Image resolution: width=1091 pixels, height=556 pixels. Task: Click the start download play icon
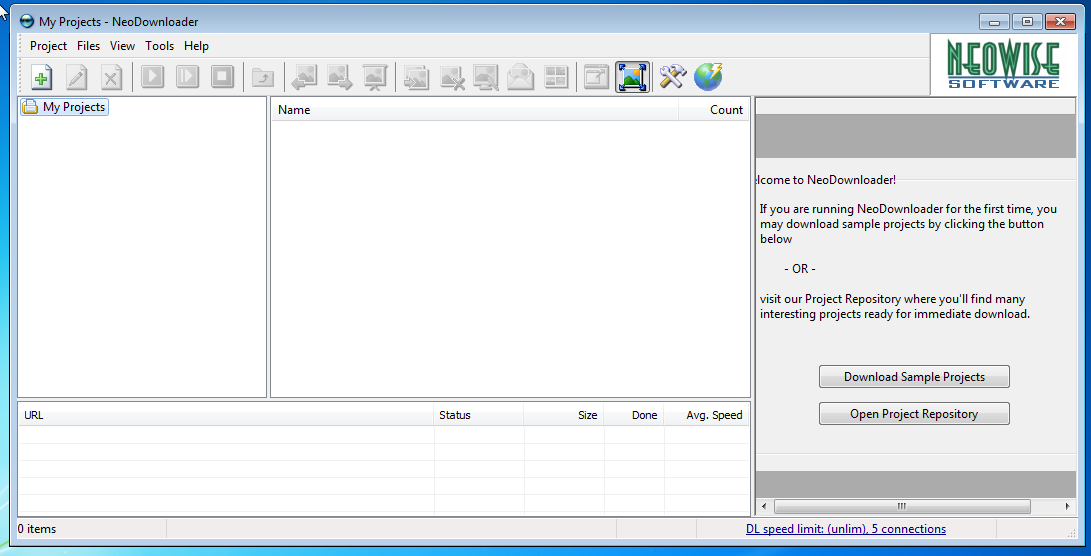(x=152, y=77)
